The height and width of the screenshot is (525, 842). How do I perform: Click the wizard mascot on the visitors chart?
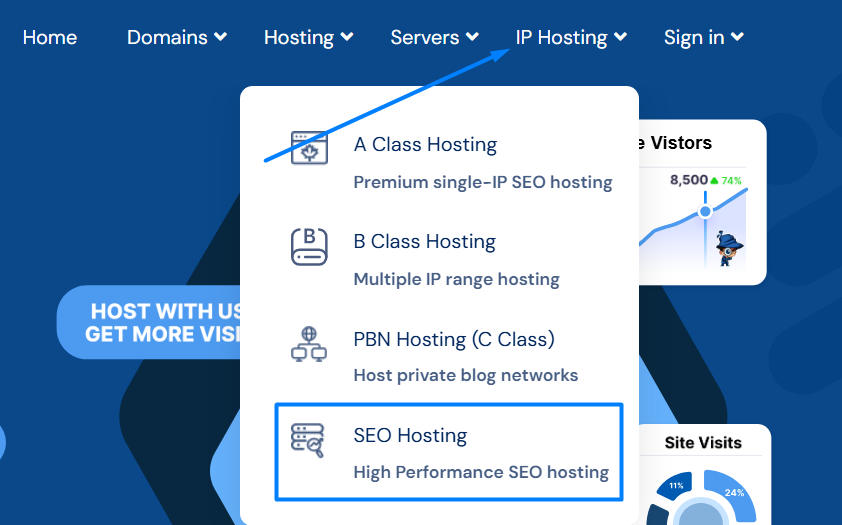729,249
